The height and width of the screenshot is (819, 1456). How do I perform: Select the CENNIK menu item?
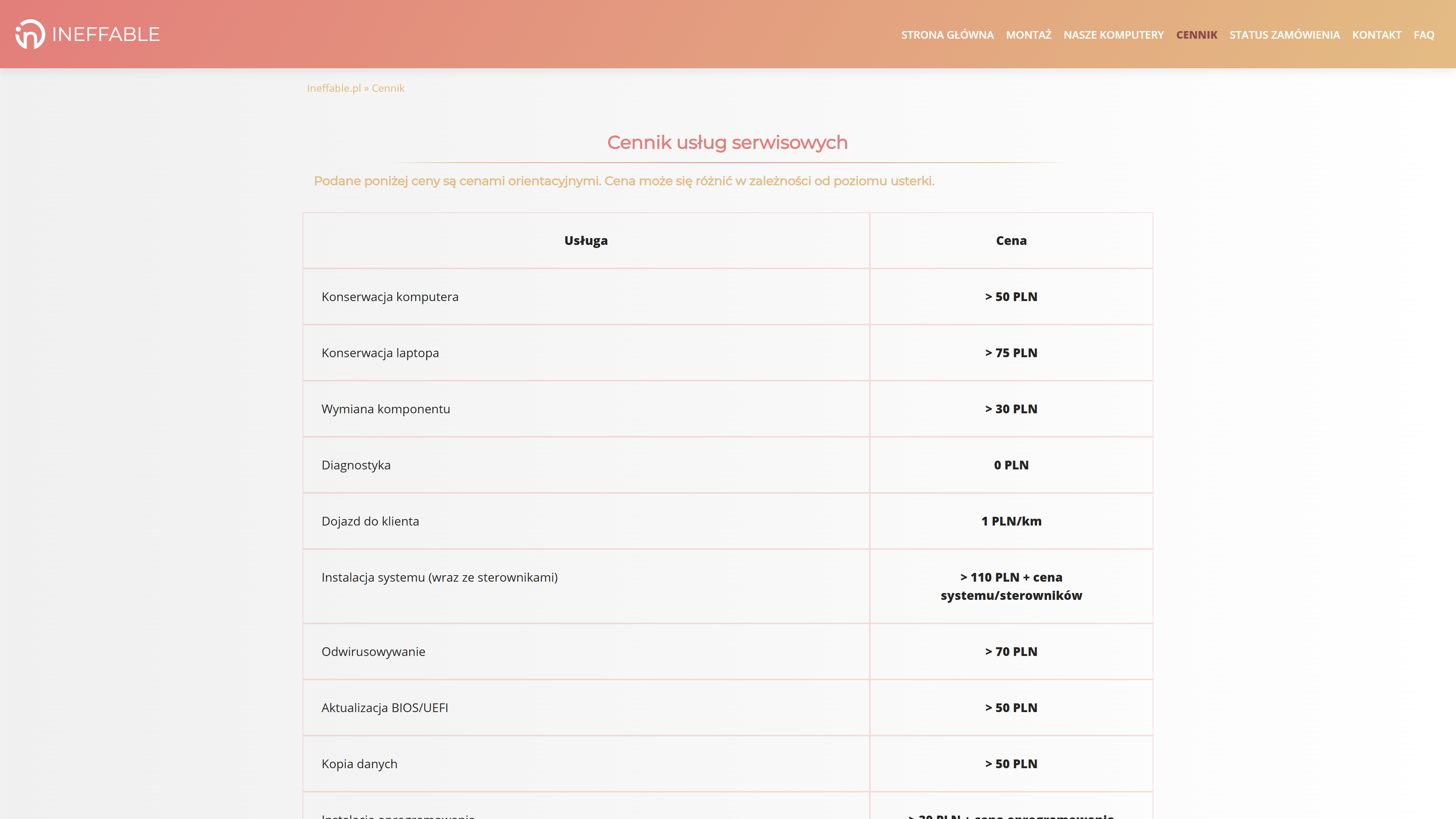point(1197,35)
